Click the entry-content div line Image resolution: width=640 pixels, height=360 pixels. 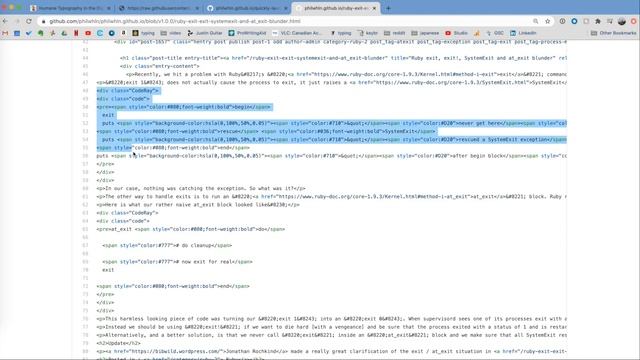160,66
